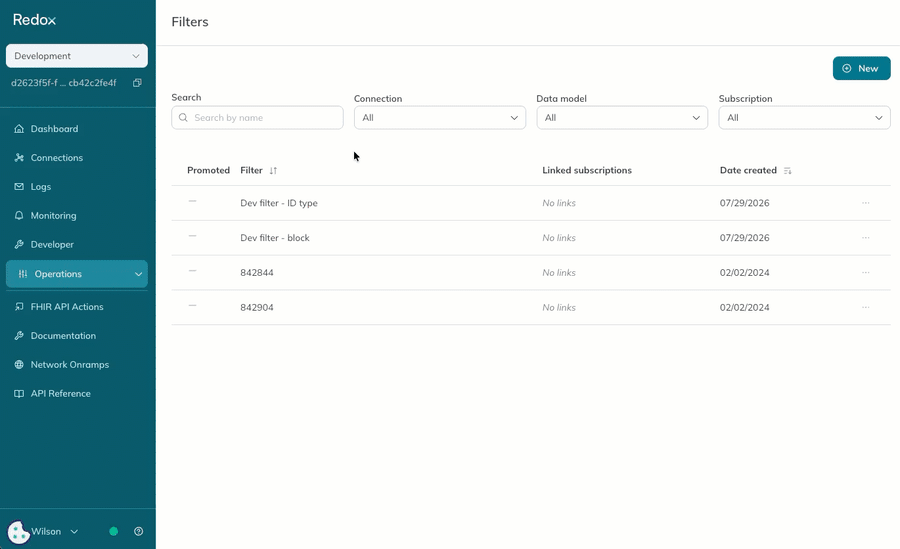This screenshot has width=900, height=549.
Task: Go to Monitoring
Action: click(x=53, y=215)
